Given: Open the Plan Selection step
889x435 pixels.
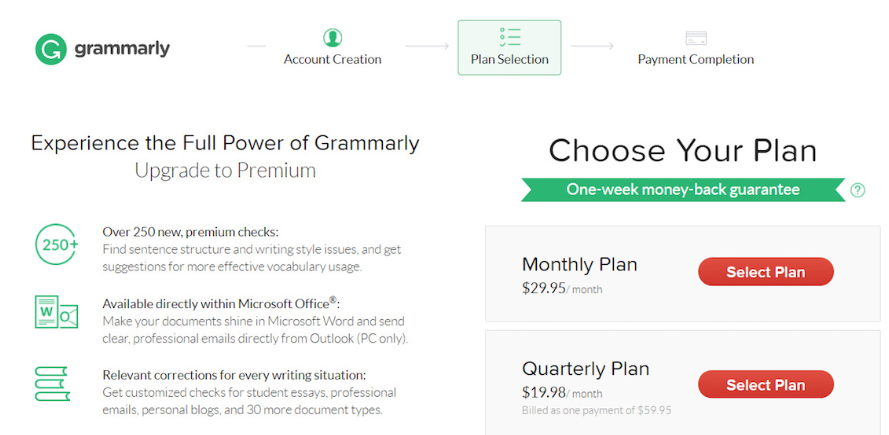Looking at the screenshot, I should pos(510,59).
